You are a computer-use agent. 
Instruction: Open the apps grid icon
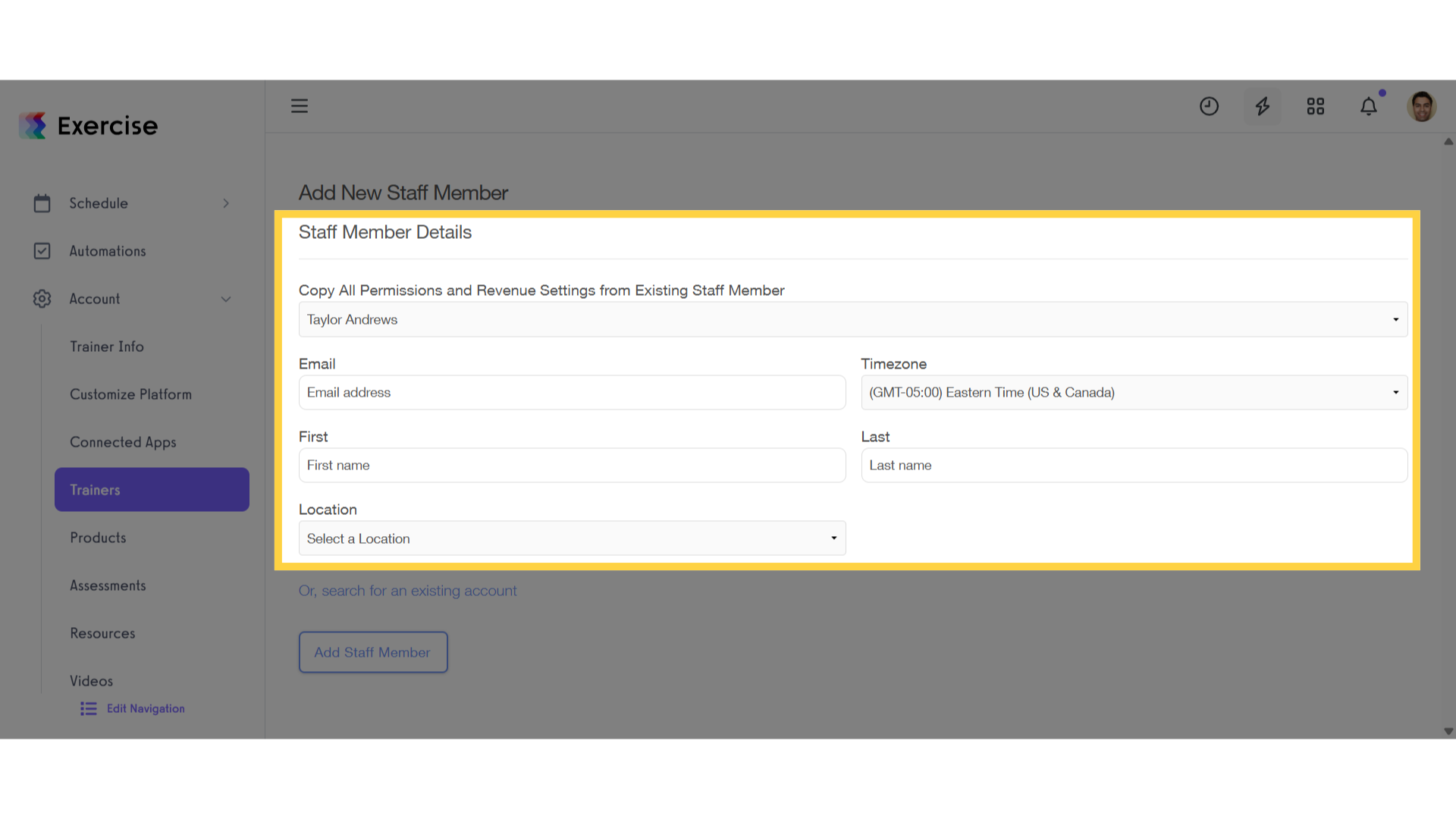[x=1316, y=106]
